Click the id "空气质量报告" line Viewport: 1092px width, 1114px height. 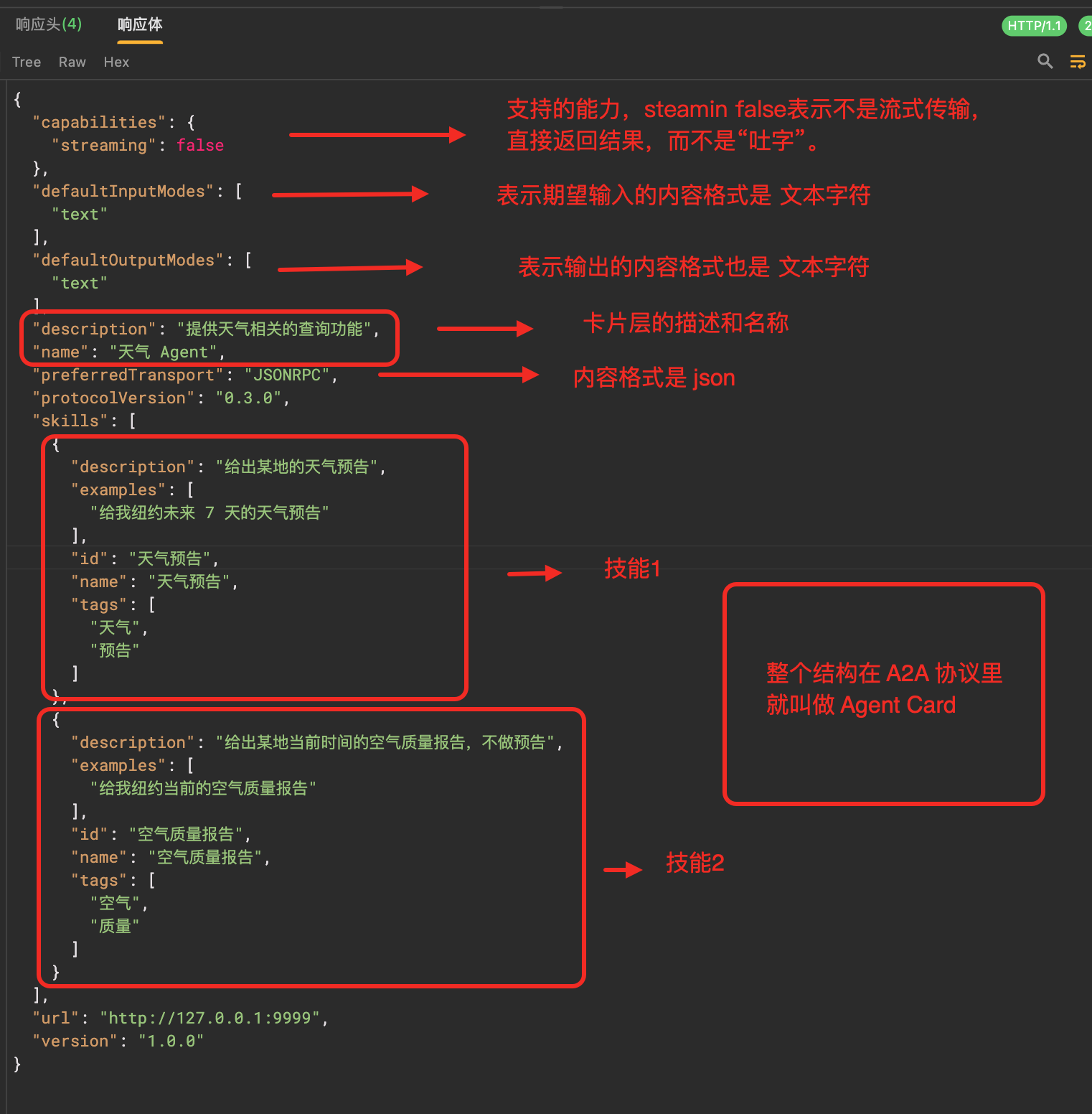[x=161, y=835]
